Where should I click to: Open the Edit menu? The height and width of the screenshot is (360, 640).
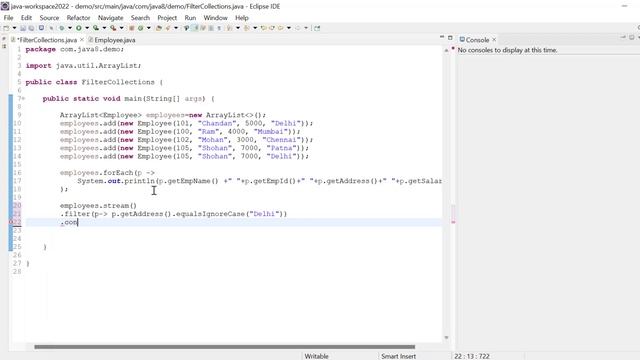point(26,18)
